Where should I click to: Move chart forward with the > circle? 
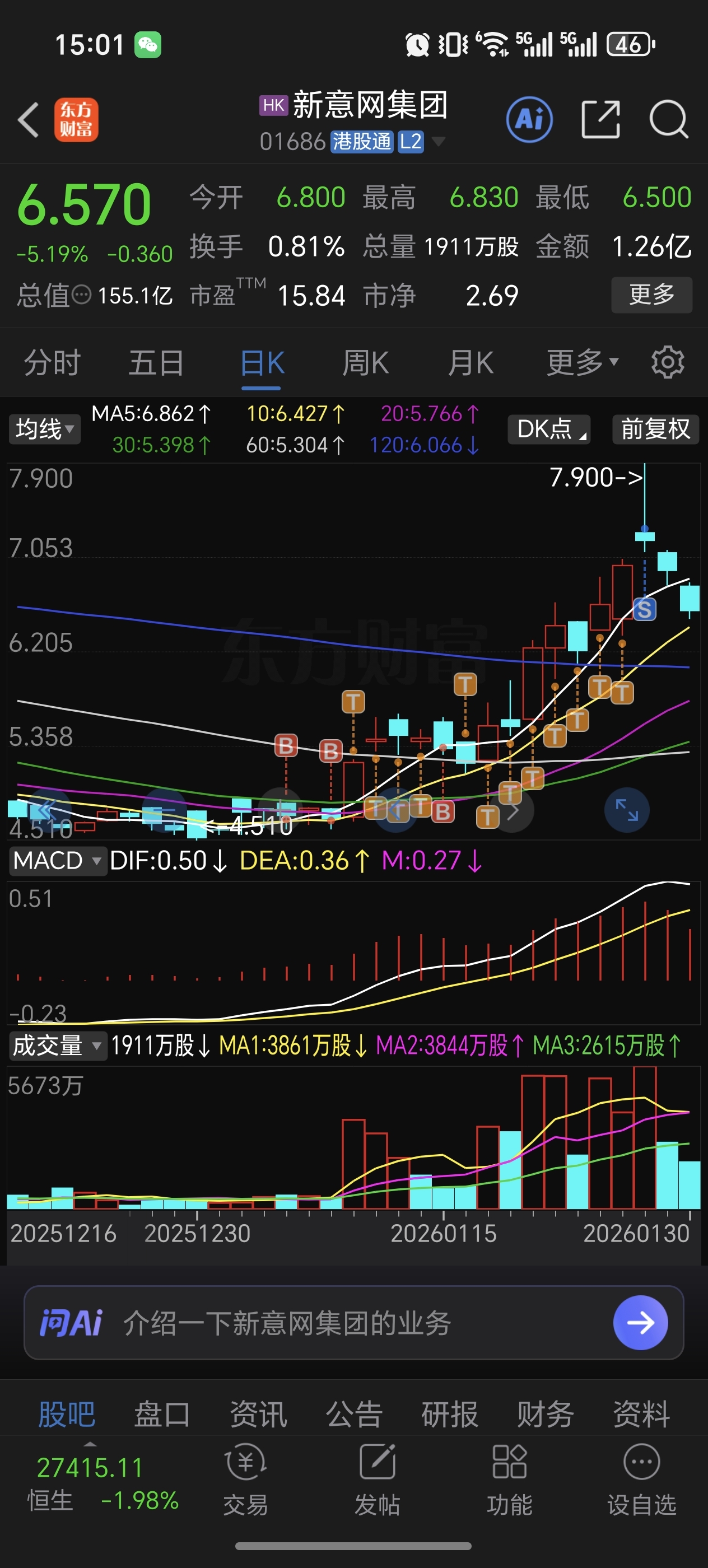click(x=513, y=810)
